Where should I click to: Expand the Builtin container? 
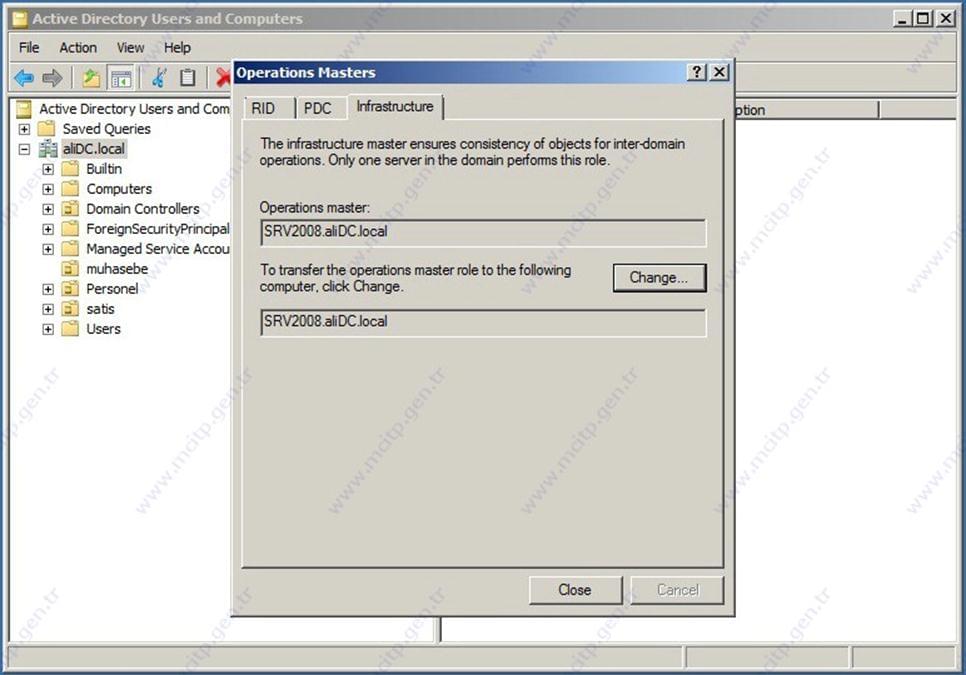pos(48,169)
